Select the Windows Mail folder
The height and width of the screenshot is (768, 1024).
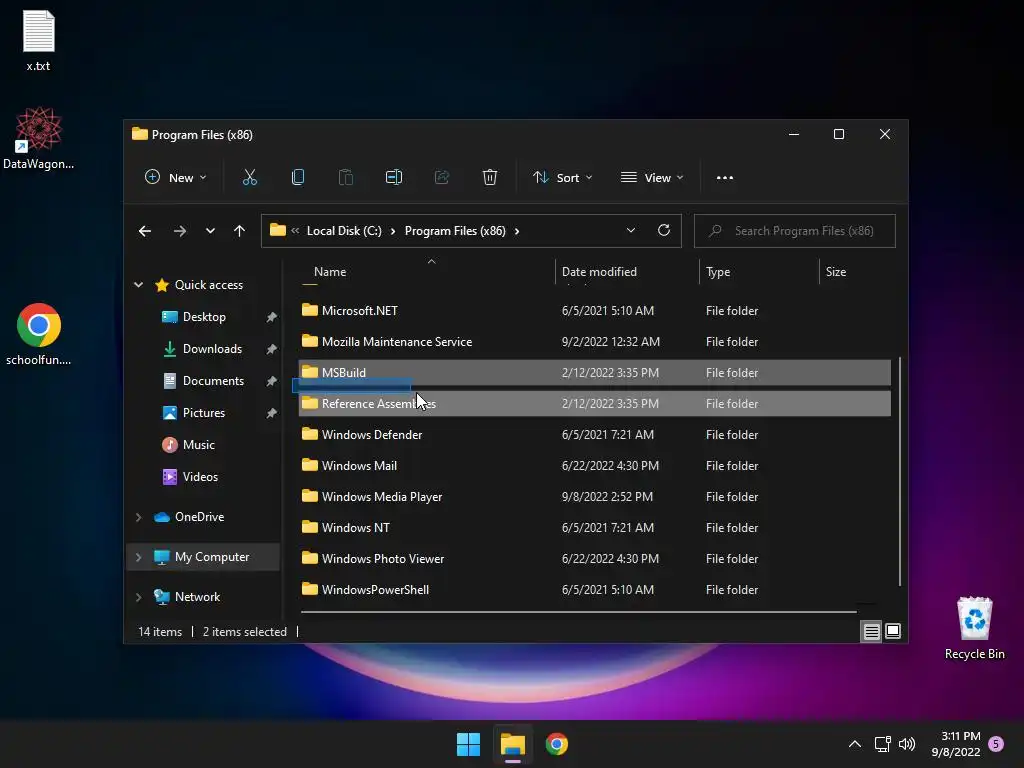[x=594, y=466]
